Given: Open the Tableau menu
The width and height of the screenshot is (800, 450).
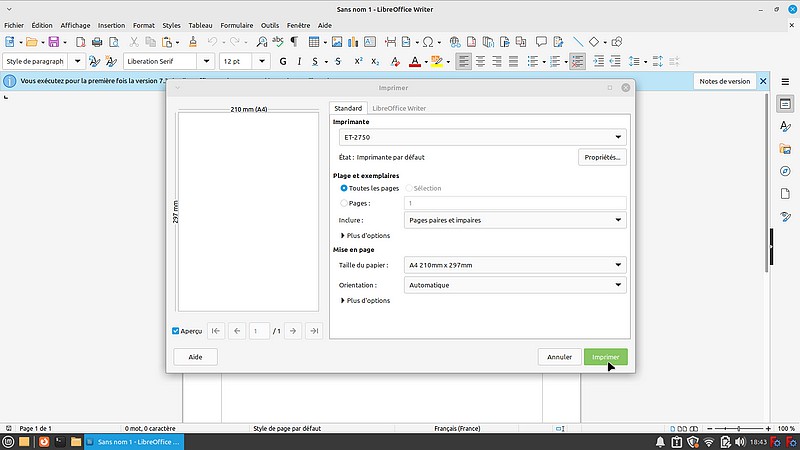Looking at the screenshot, I should pyautogui.click(x=200, y=26).
